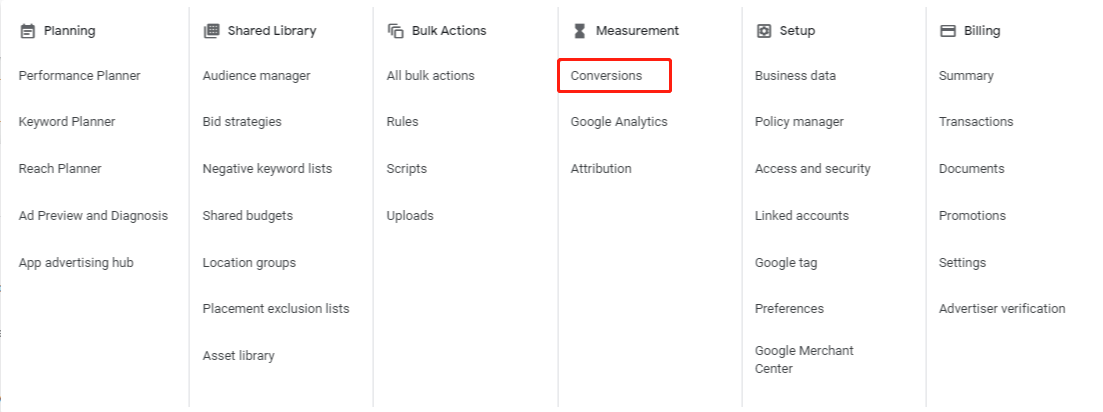Screen dimensions: 1103x412
Task: Click the Shared Library icon
Action: coord(211,31)
